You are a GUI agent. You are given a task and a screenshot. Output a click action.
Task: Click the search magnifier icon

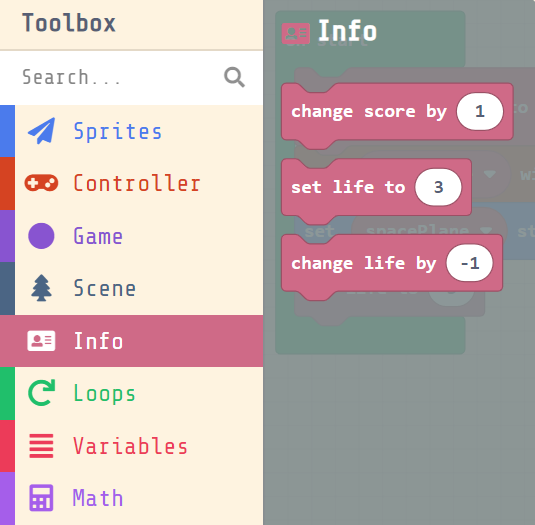(x=234, y=77)
